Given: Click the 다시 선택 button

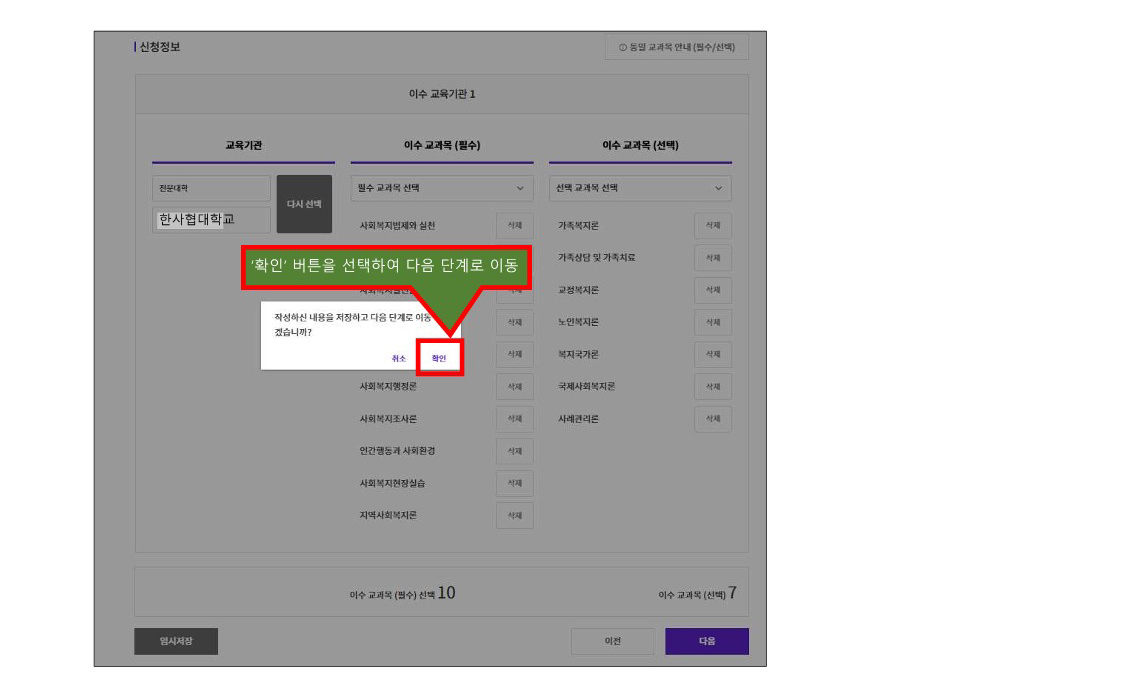Looking at the screenshot, I should [x=304, y=204].
